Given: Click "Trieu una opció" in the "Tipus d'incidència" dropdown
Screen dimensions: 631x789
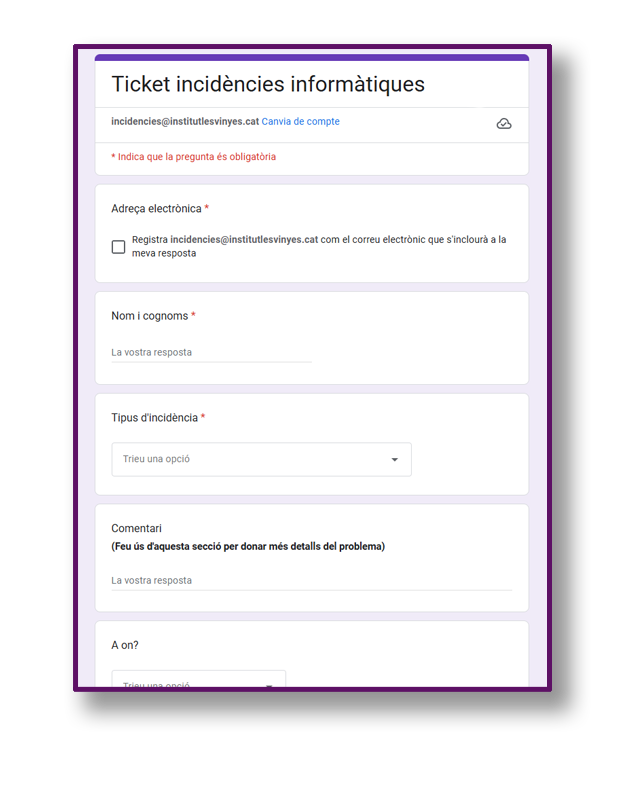Looking at the screenshot, I should [156, 460].
